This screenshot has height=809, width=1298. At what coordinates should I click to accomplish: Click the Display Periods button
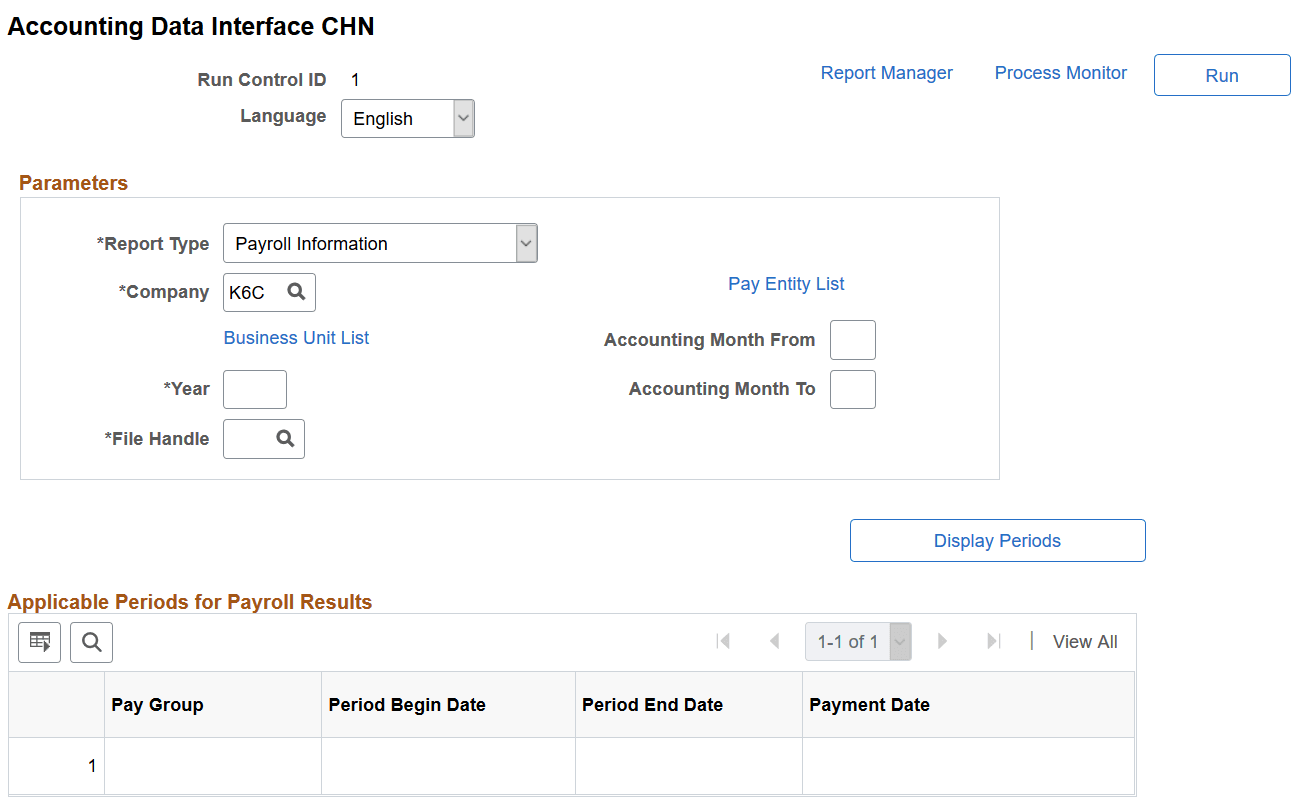pyautogui.click(x=997, y=540)
